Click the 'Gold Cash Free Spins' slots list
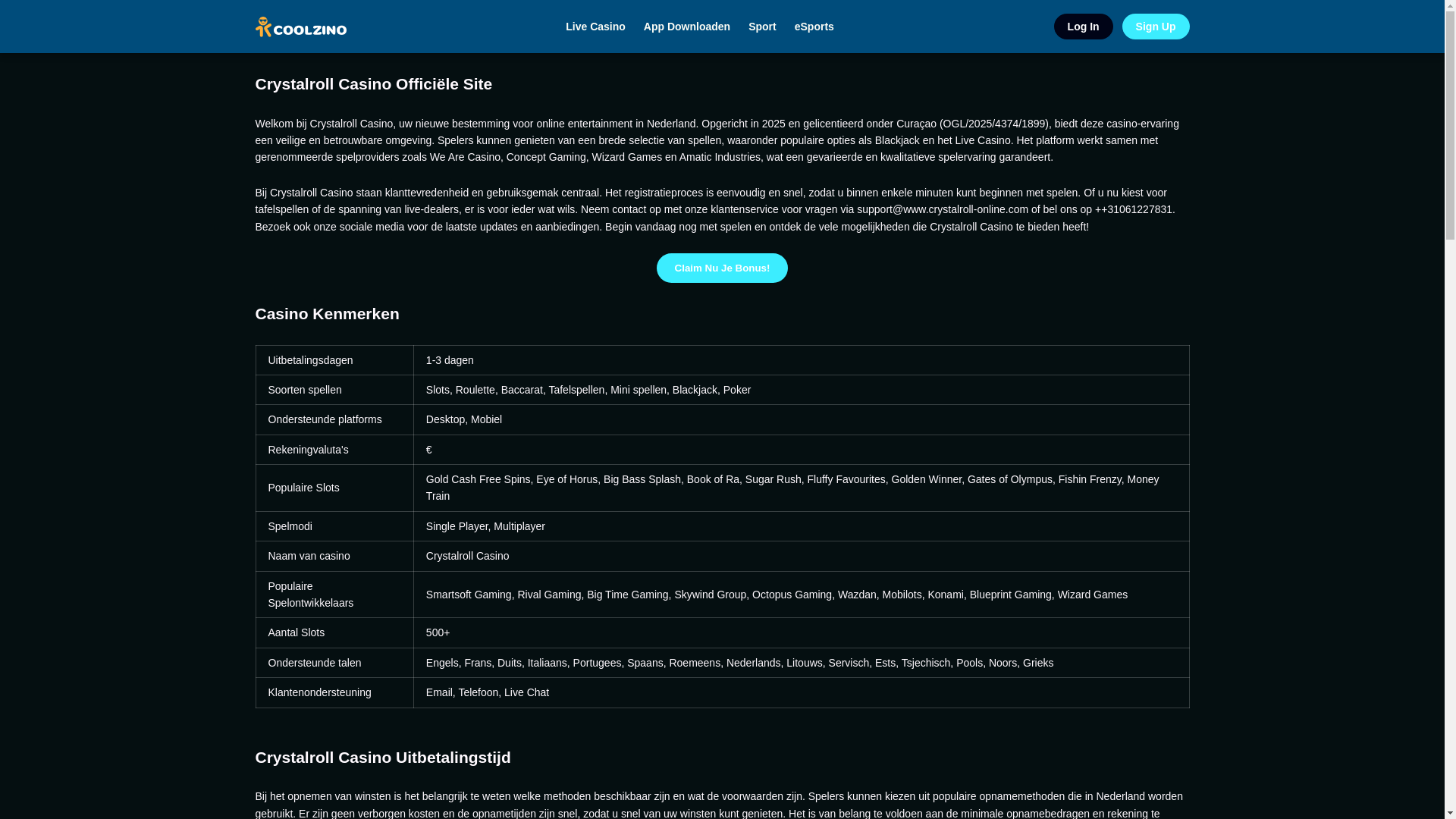1456x819 pixels. [x=801, y=488]
